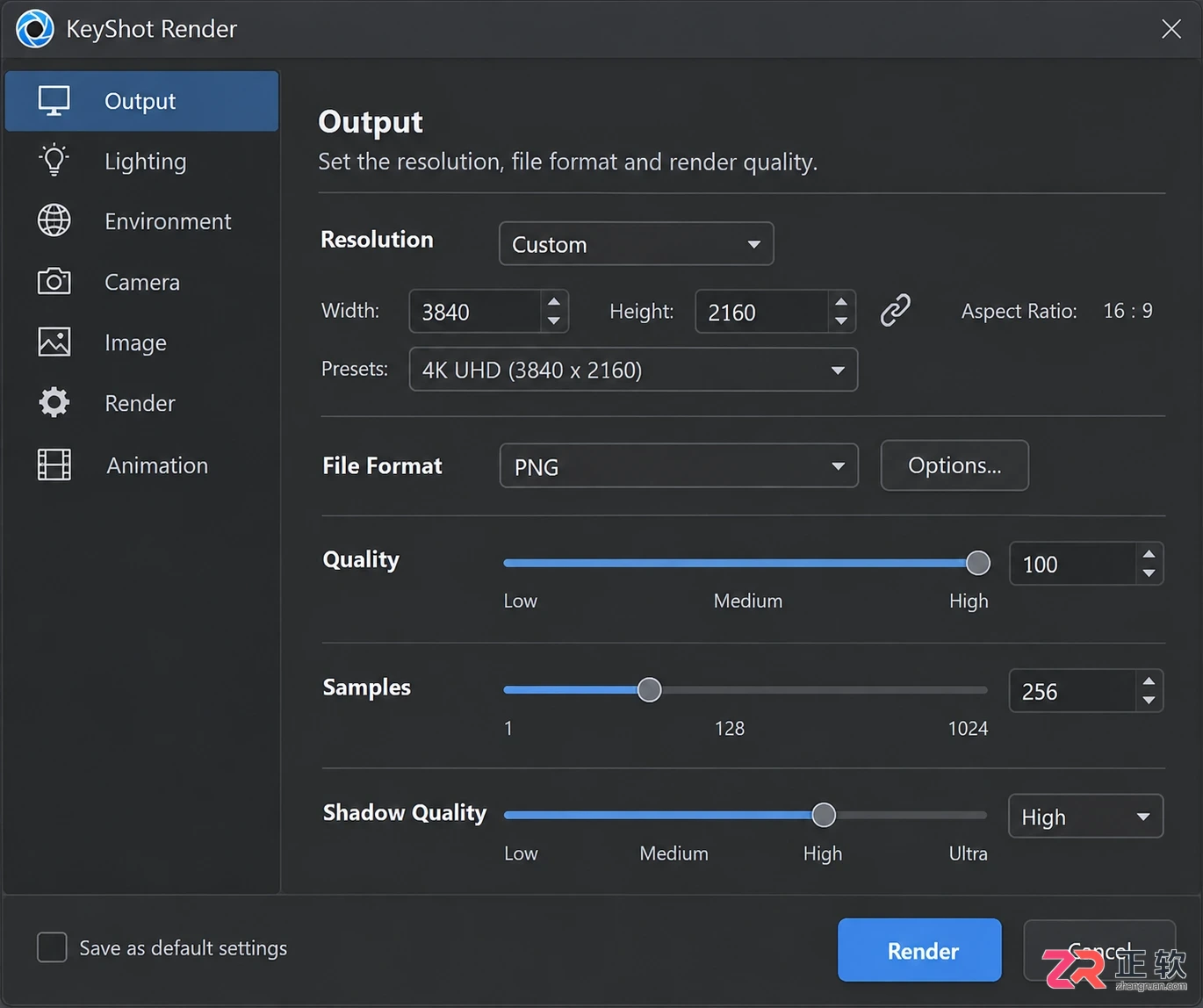This screenshot has height=1008, width=1203.
Task: Increase Quality value with up arrow
Action: point(1149,554)
